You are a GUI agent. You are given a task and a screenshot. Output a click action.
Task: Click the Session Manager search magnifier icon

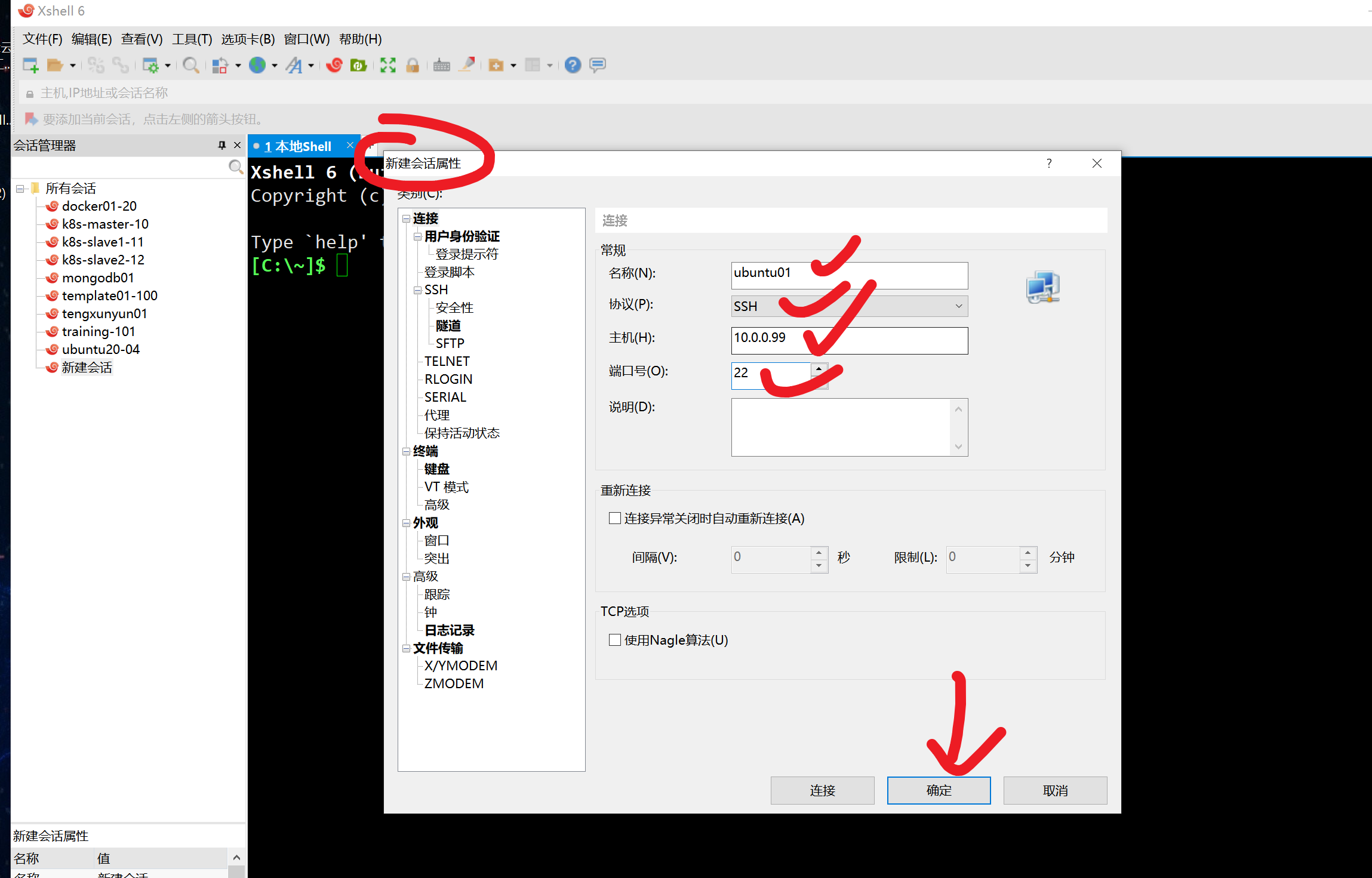[236, 167]
